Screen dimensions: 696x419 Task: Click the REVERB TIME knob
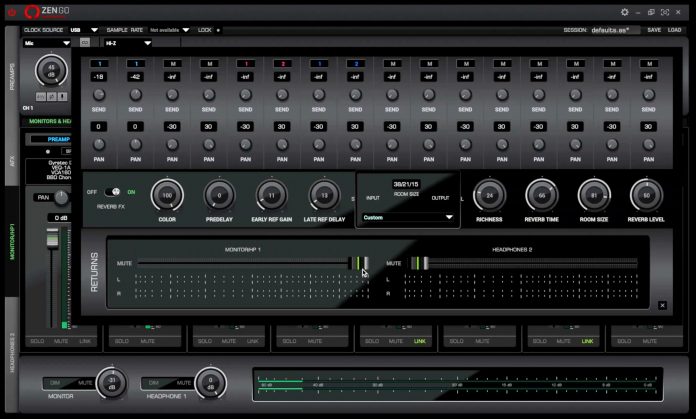542,195
